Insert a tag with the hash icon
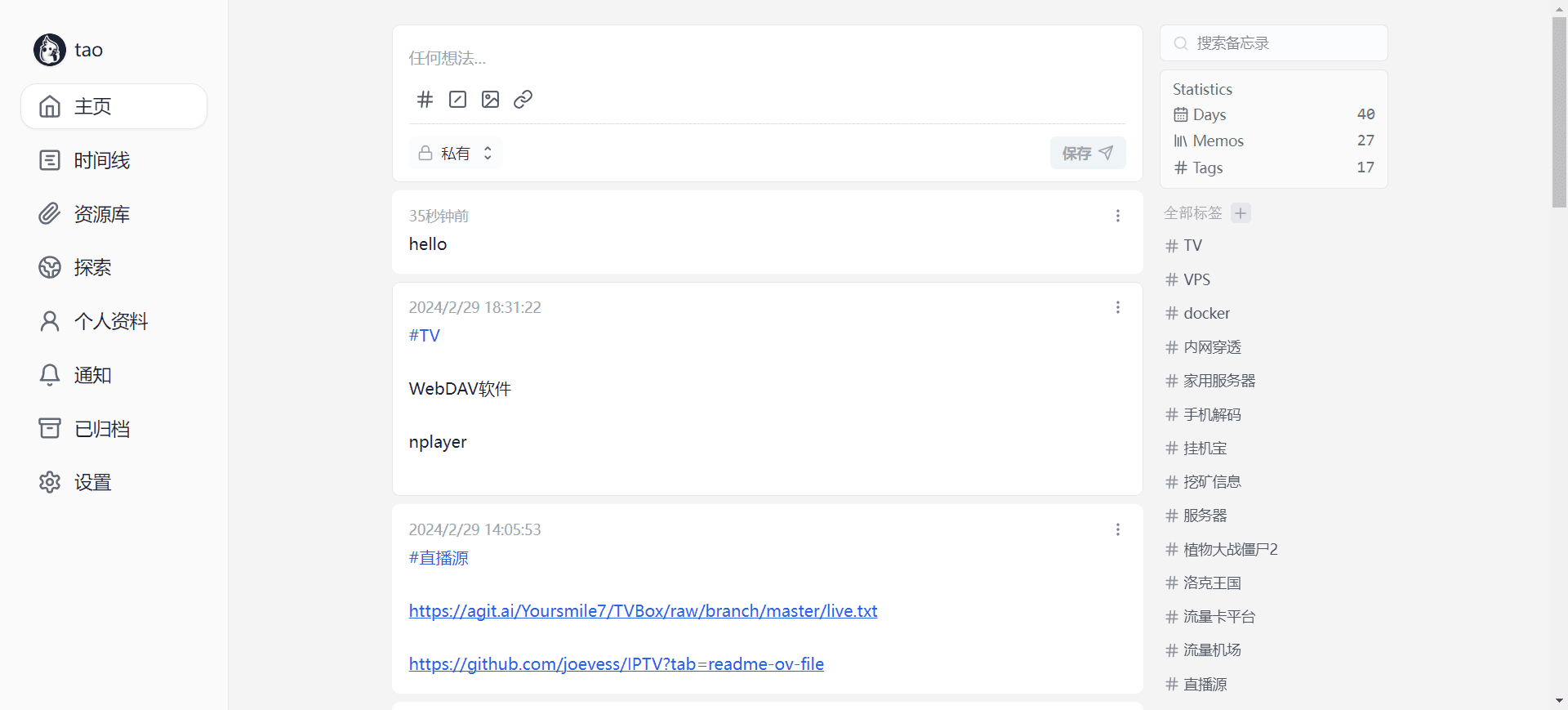The height and width of the screenshot is (710, 1568). (x=425, y=100)
